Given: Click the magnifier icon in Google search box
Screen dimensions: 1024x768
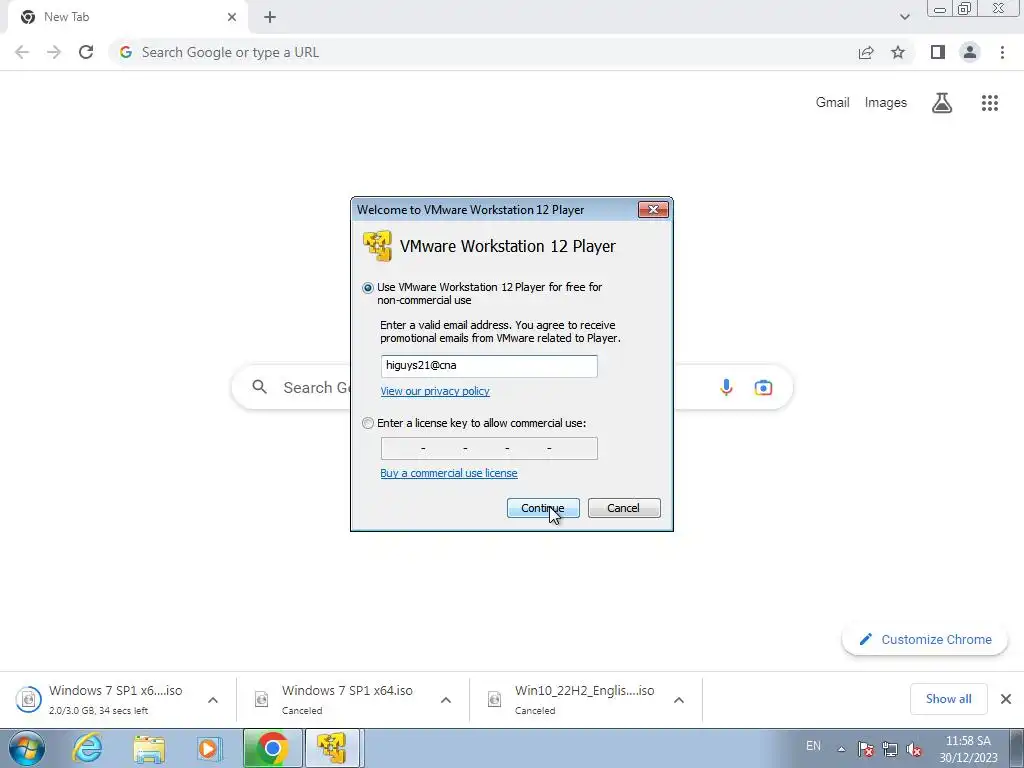Looking at the screenshot, I should (x=259, y=387).
